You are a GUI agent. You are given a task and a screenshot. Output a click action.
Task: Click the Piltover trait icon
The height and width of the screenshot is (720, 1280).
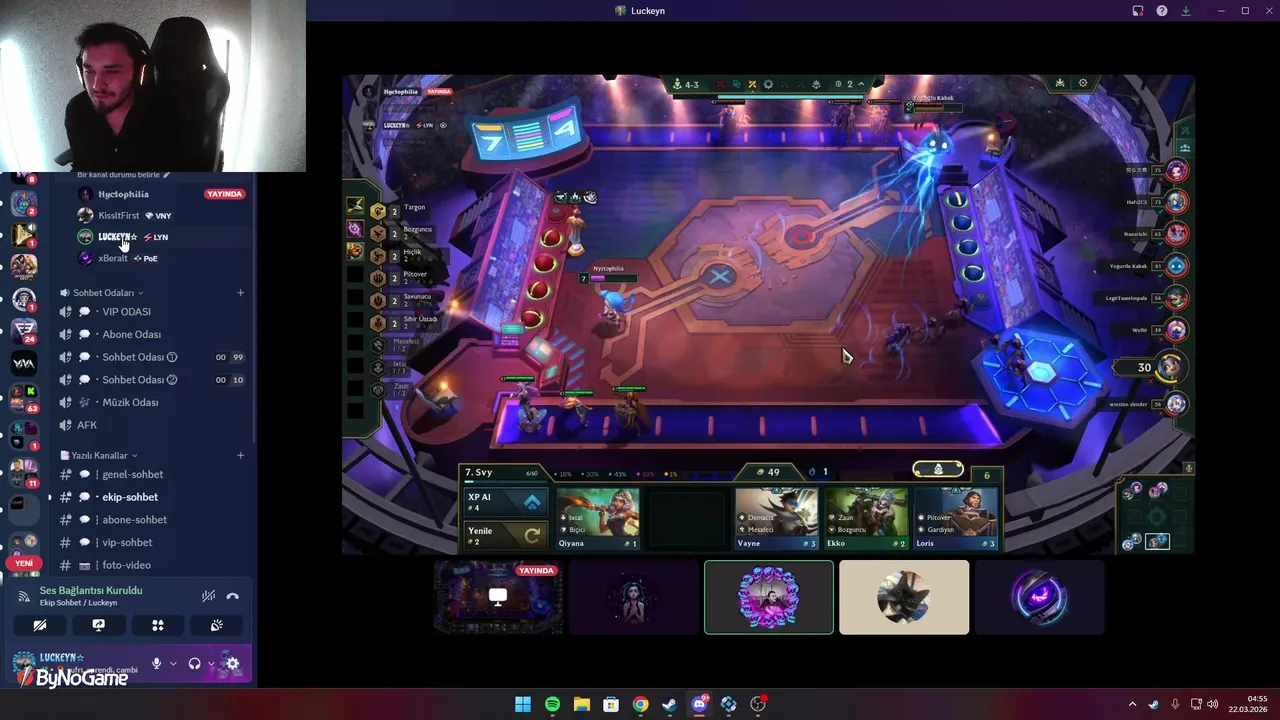378,278
